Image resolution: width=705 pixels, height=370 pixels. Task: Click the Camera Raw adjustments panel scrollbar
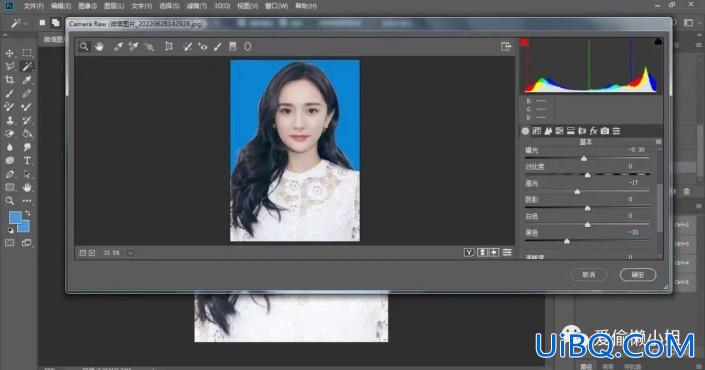tap(660, 208)
